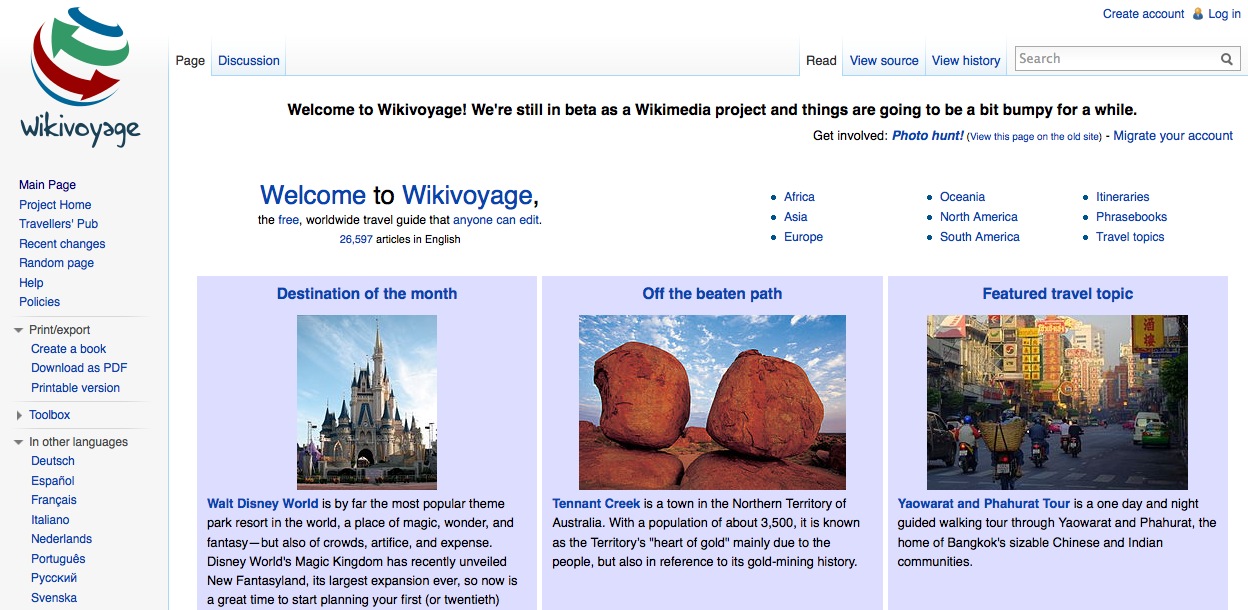
Task: Collapse the In other languages section
Action: 19,442
